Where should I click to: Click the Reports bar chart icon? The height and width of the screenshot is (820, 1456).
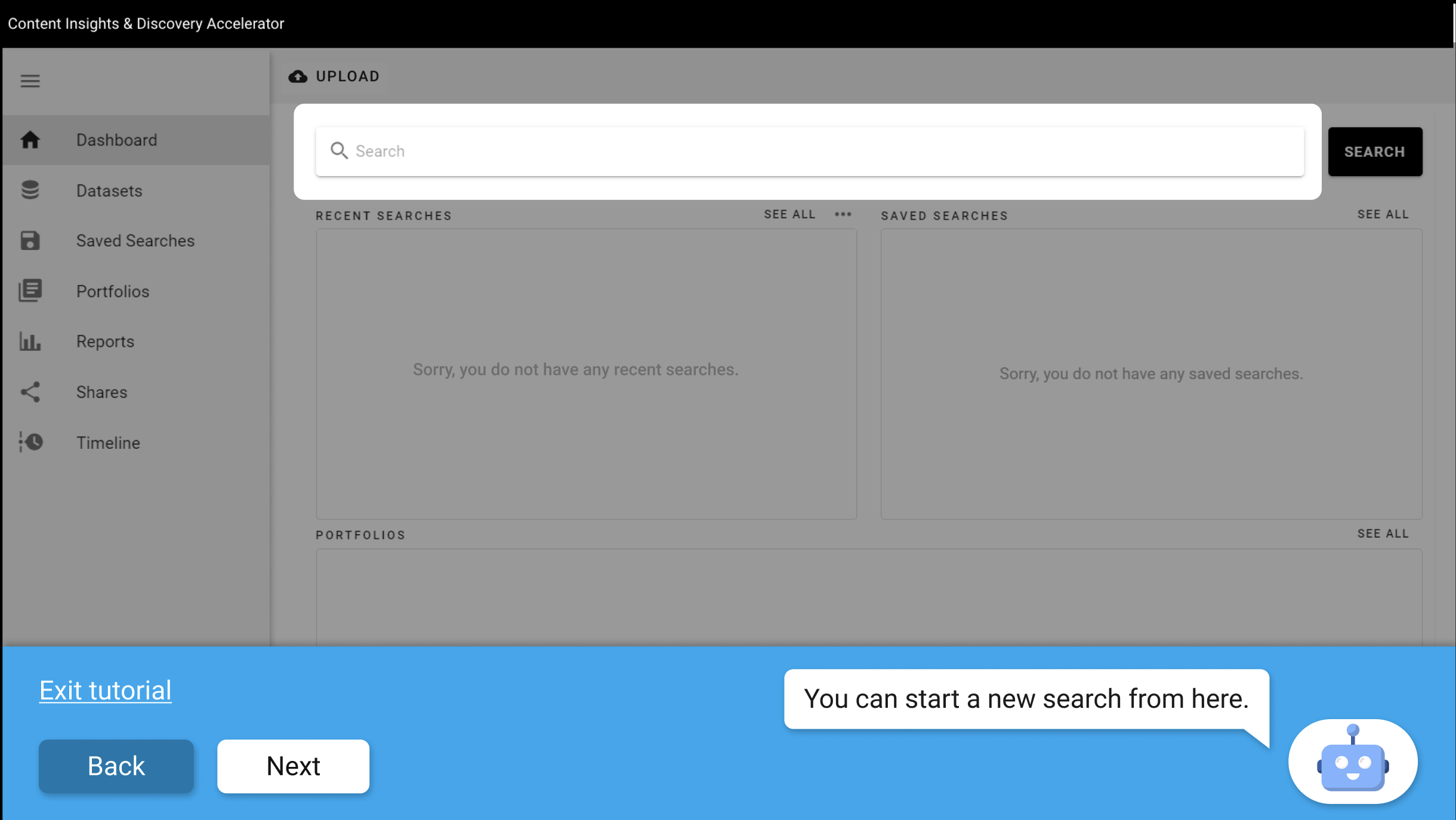point(30,341)
